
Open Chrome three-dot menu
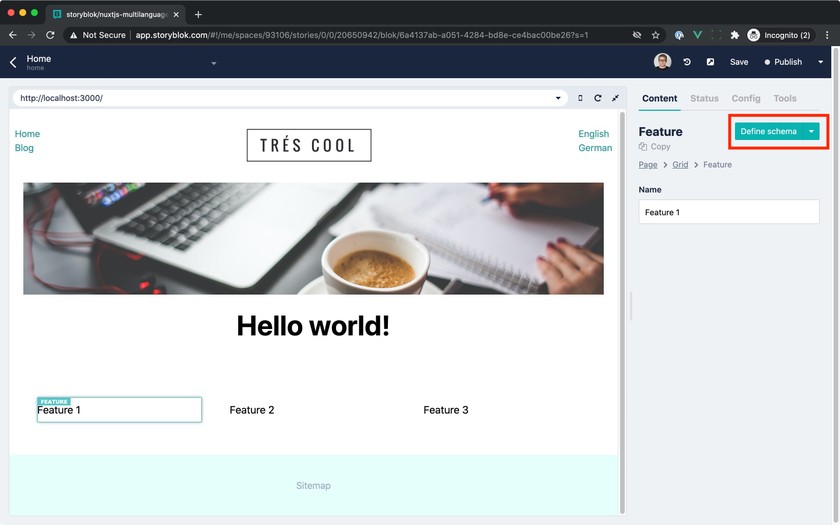pyautogui.click(x=828, y=35)
